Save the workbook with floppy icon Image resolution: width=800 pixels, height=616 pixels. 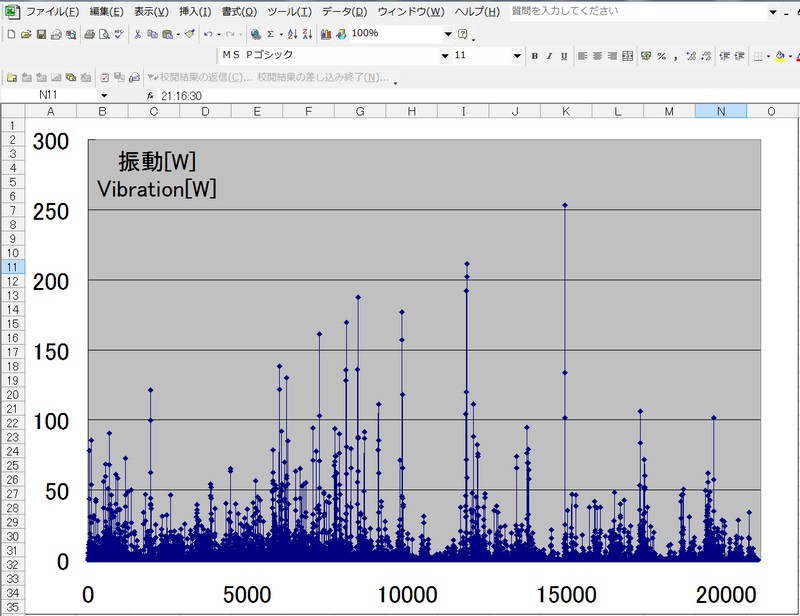[x=41, y=34]
